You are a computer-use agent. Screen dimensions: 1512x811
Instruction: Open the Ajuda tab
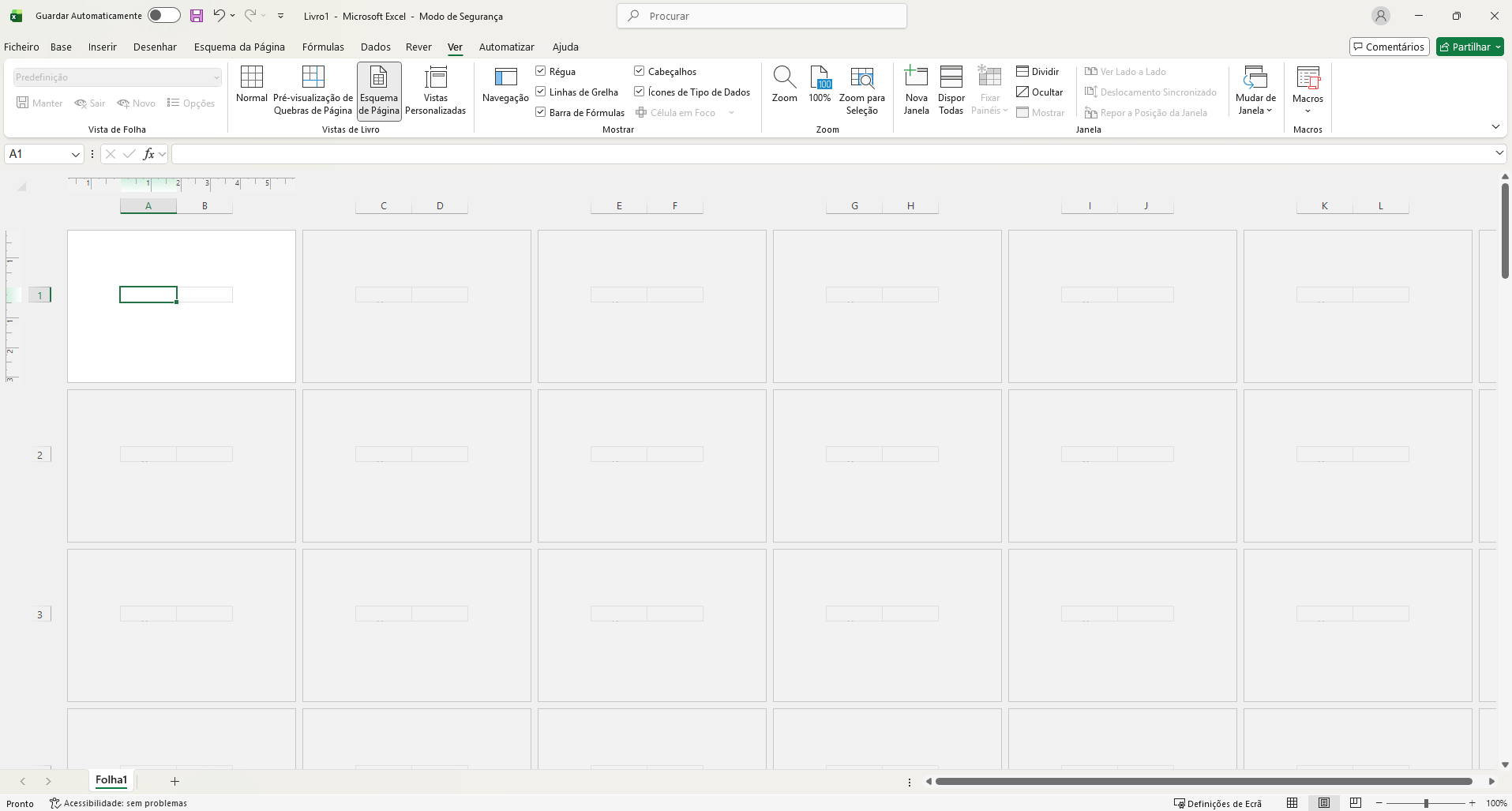point(565,47)
